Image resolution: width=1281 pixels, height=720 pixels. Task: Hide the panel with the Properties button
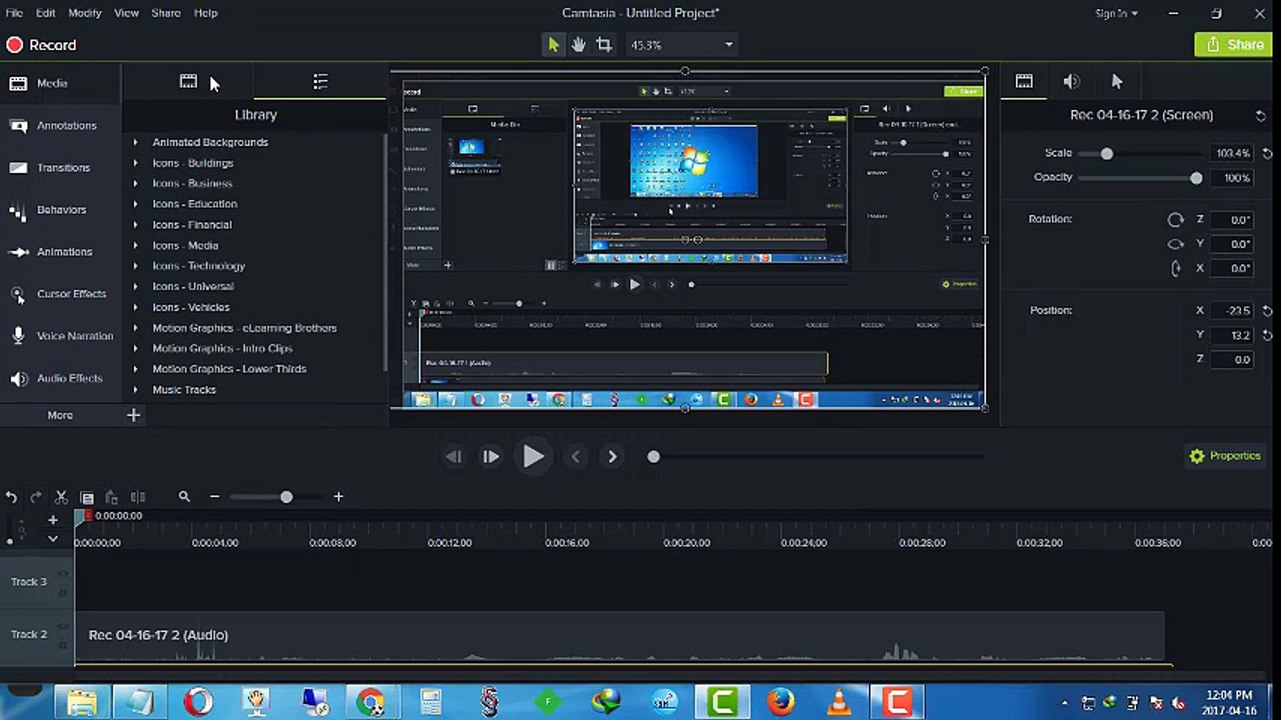click(1224, 456)
